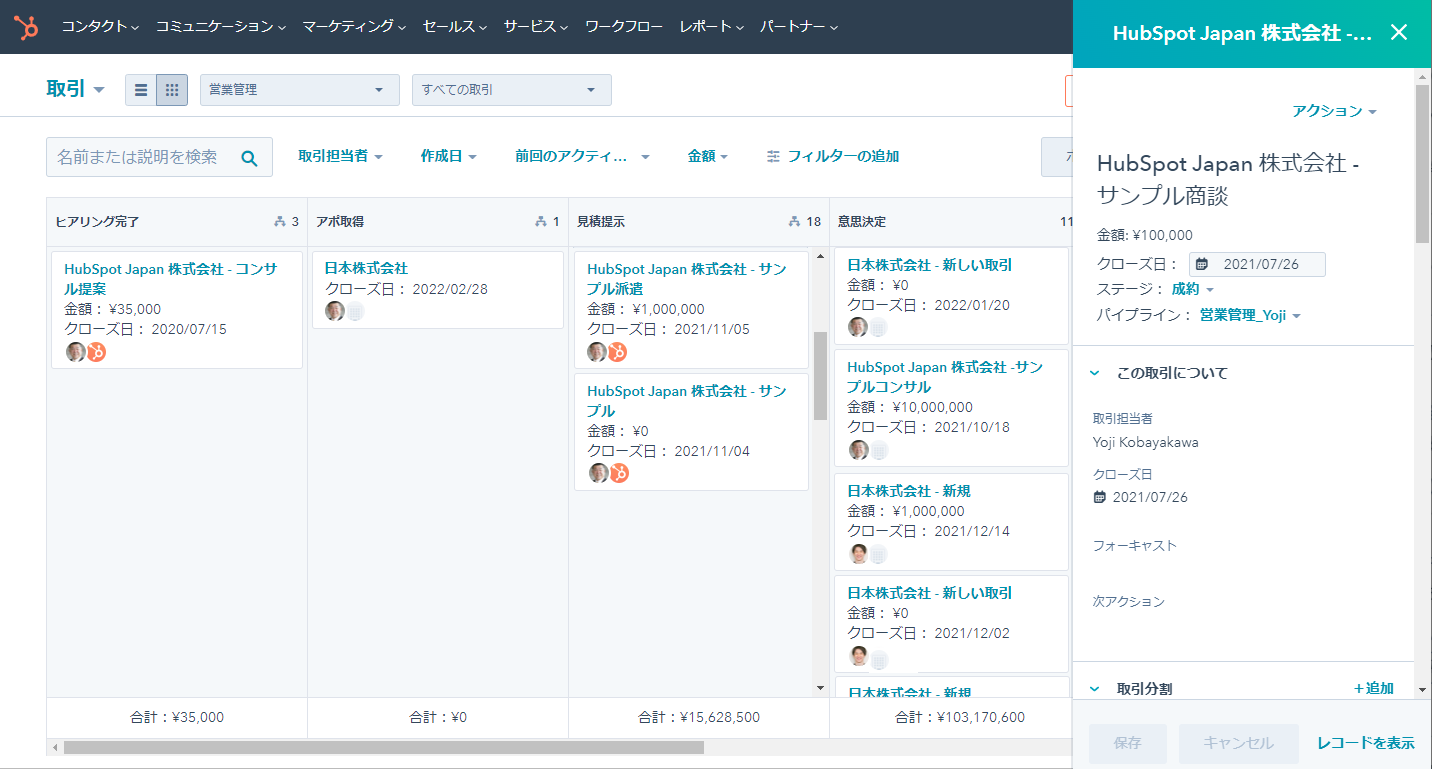Open the マーケティング menu
The image size is (1432, 769).
tap(354, 27)
